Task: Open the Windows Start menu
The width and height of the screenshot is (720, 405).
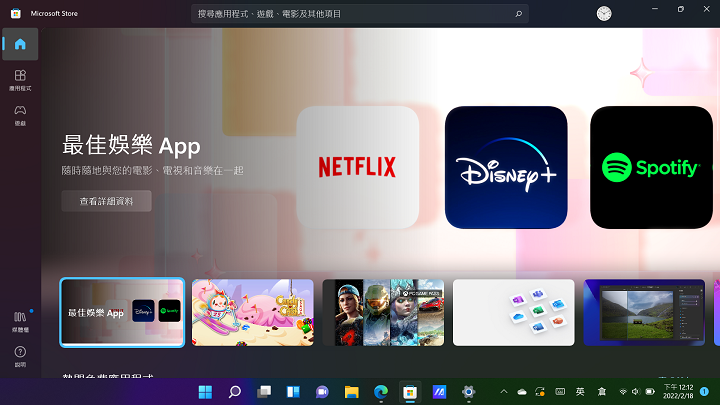Action: pyautogui.click(x=205, y=392)
